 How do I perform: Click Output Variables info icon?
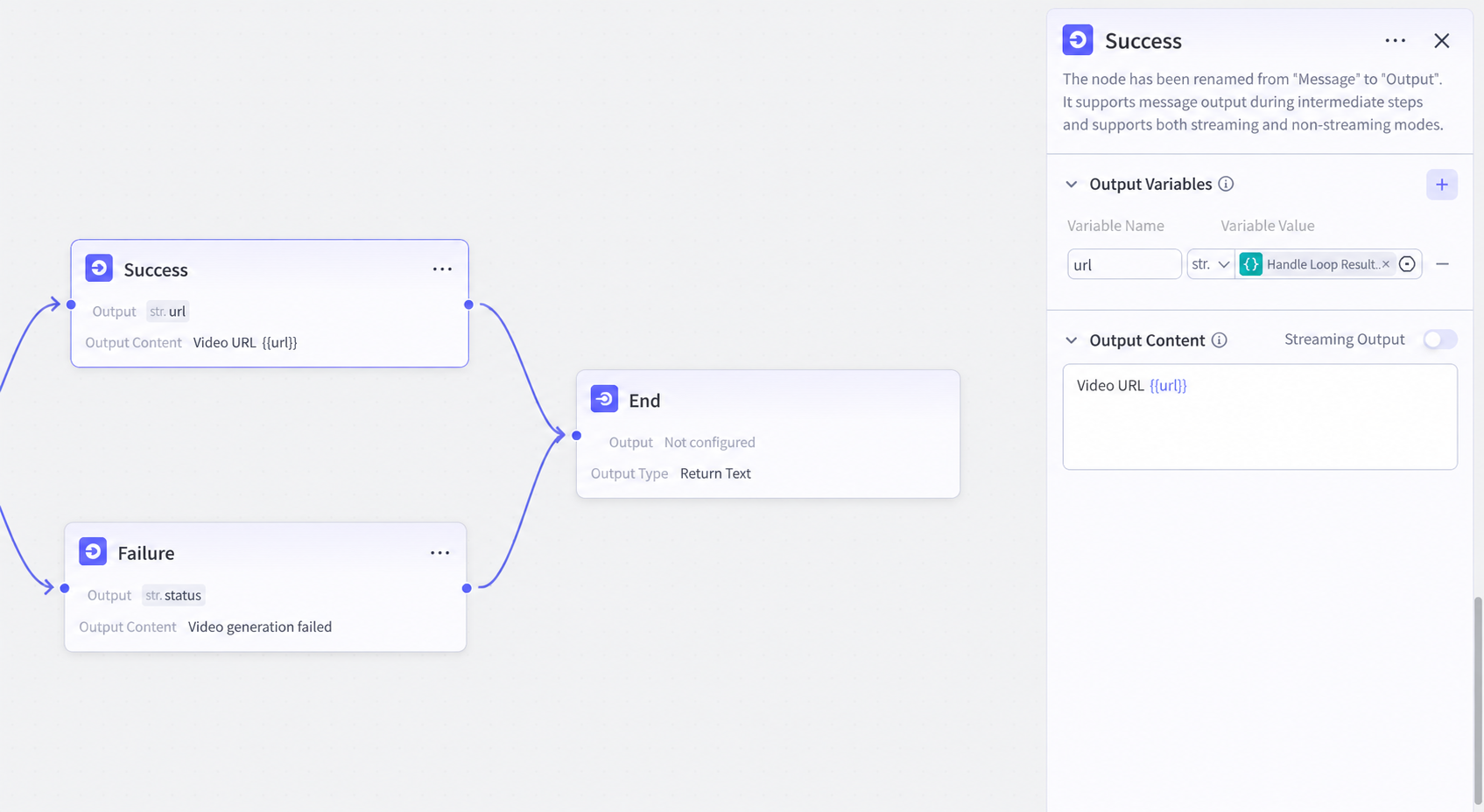[1226, 184]
